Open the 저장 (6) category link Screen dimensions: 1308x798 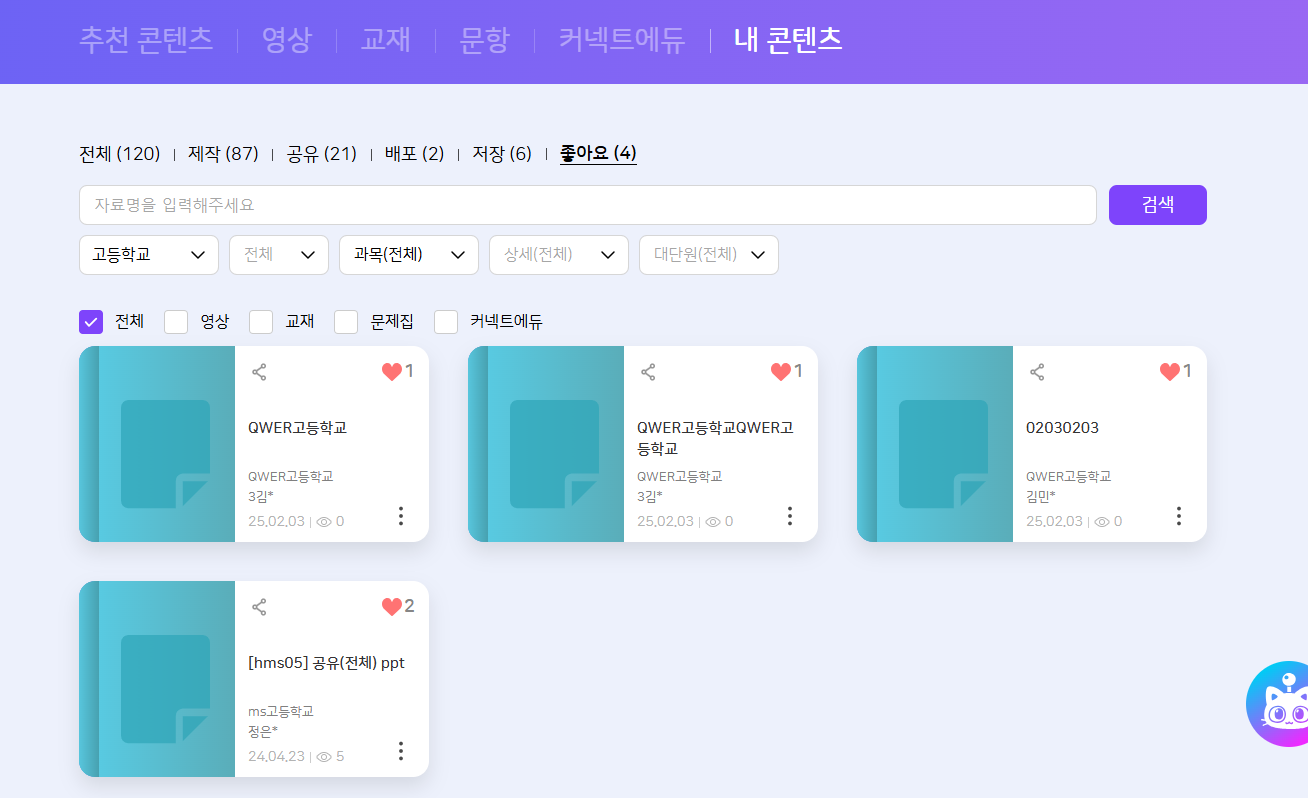click(x=502, y=154)
